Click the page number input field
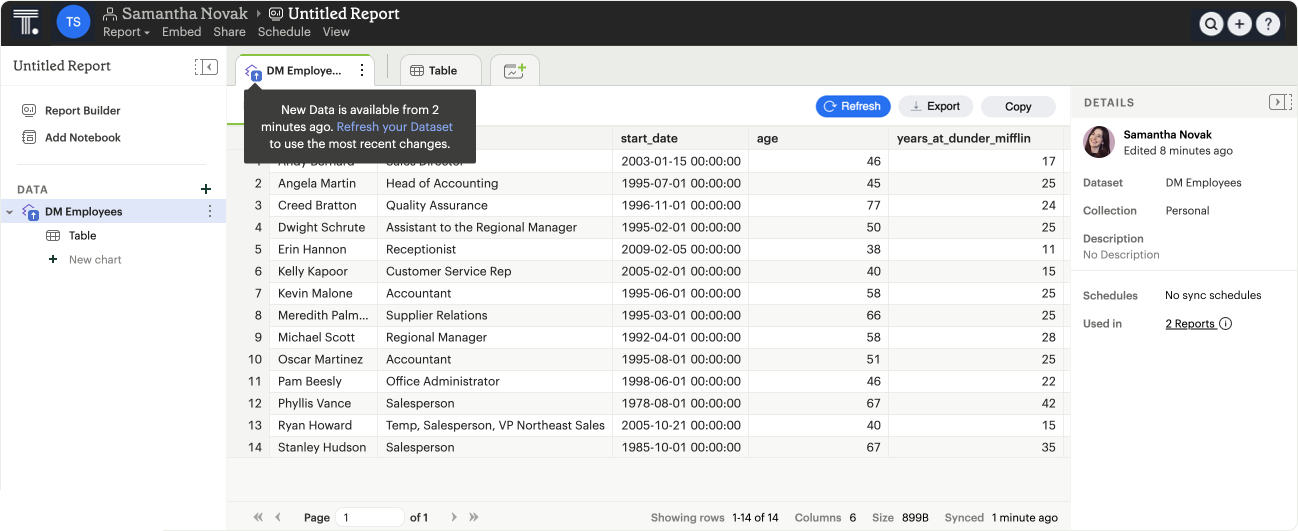Image resolution: width=1298 pixels, height=531 pixels. (369, 517)
